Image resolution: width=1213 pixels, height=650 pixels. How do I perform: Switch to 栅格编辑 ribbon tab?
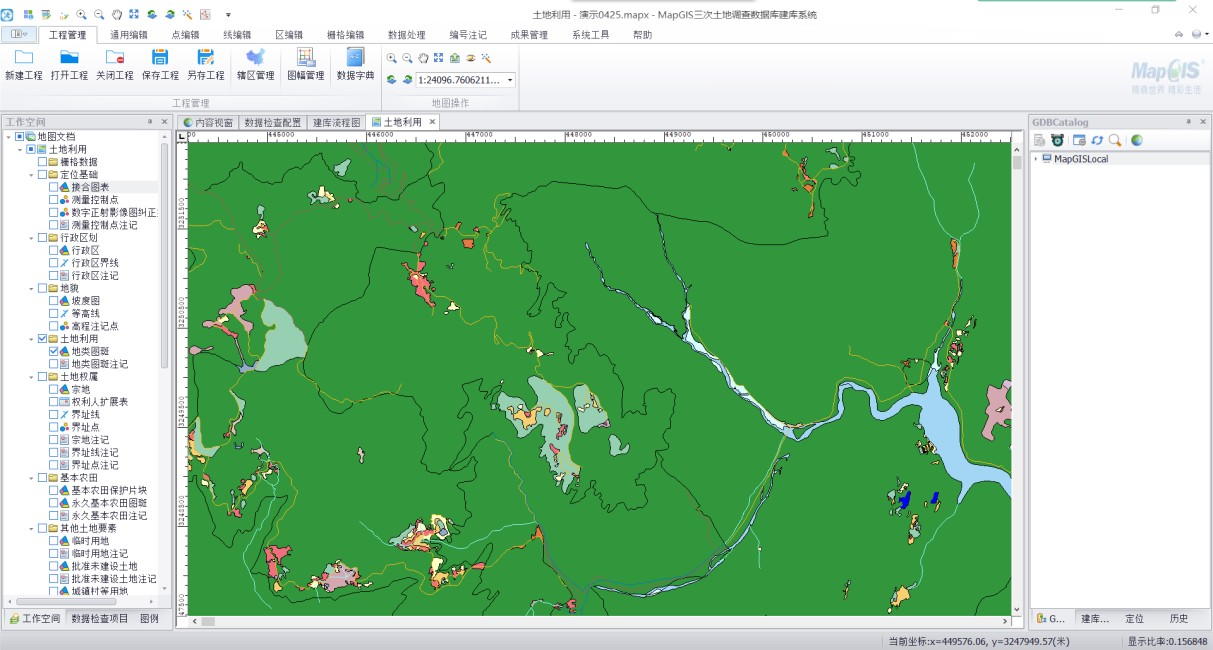point(346,34)
